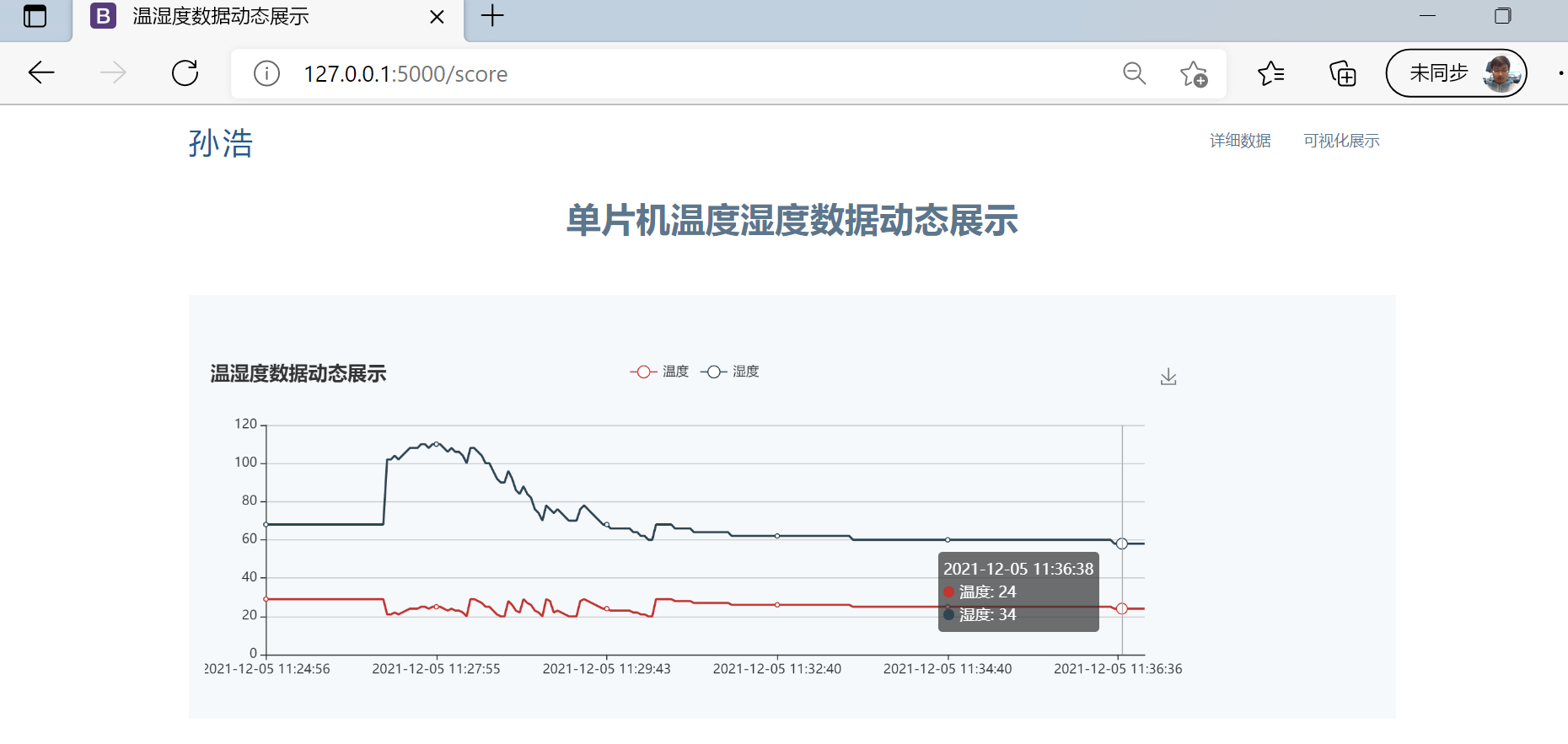Open the 详细数据 navigation link
This screenshot has height=744, width=1568.
tap(1240, 141)
